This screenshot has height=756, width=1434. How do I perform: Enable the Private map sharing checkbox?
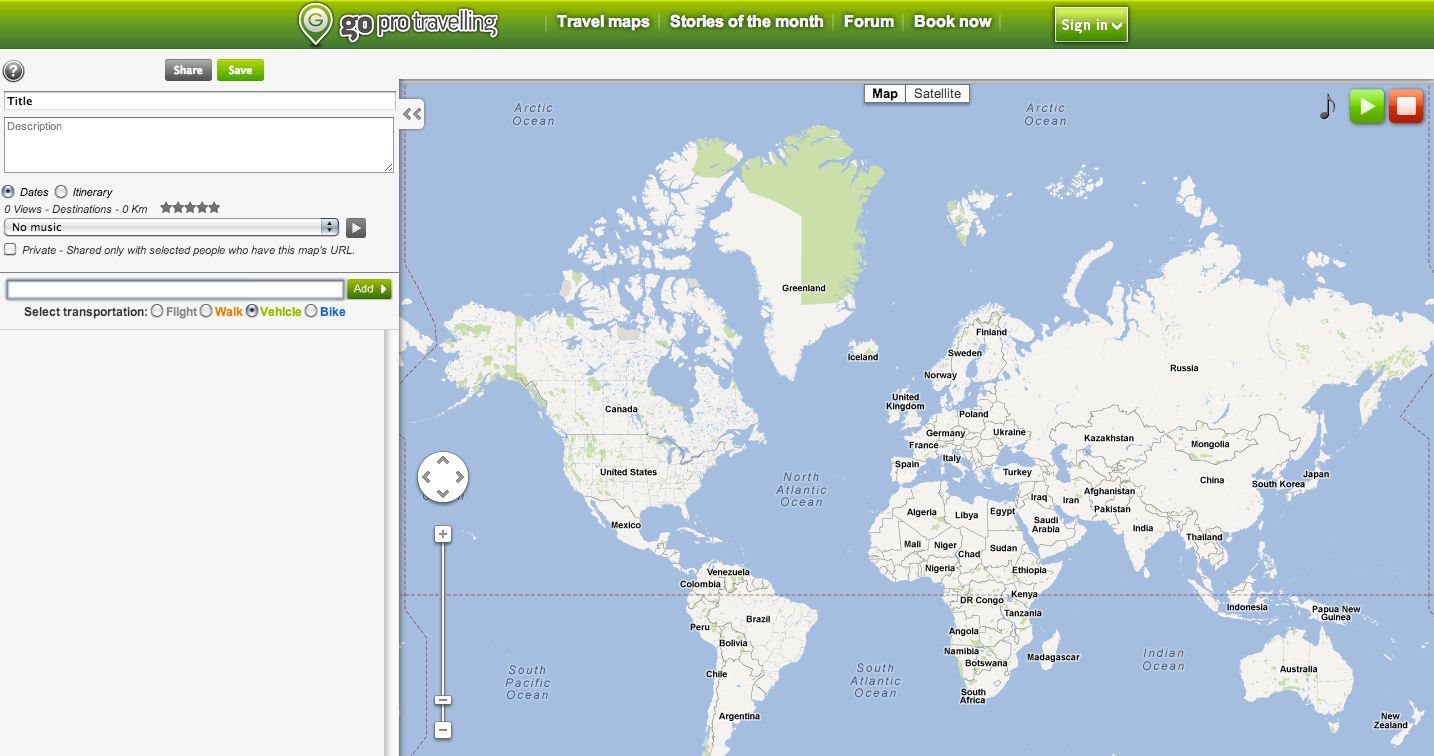point(9,249)
